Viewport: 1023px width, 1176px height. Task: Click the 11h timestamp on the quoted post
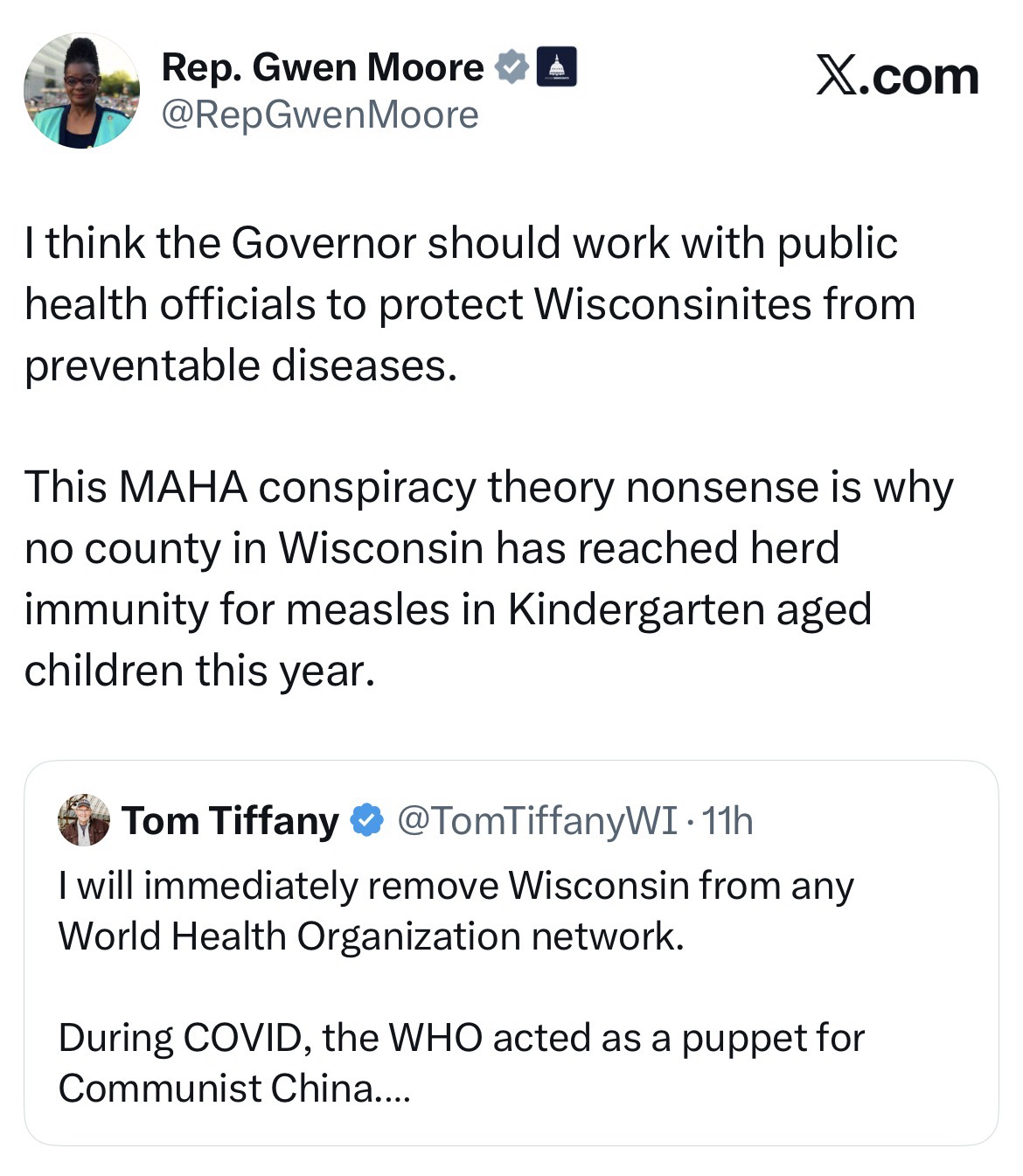(x=727, y=820)
